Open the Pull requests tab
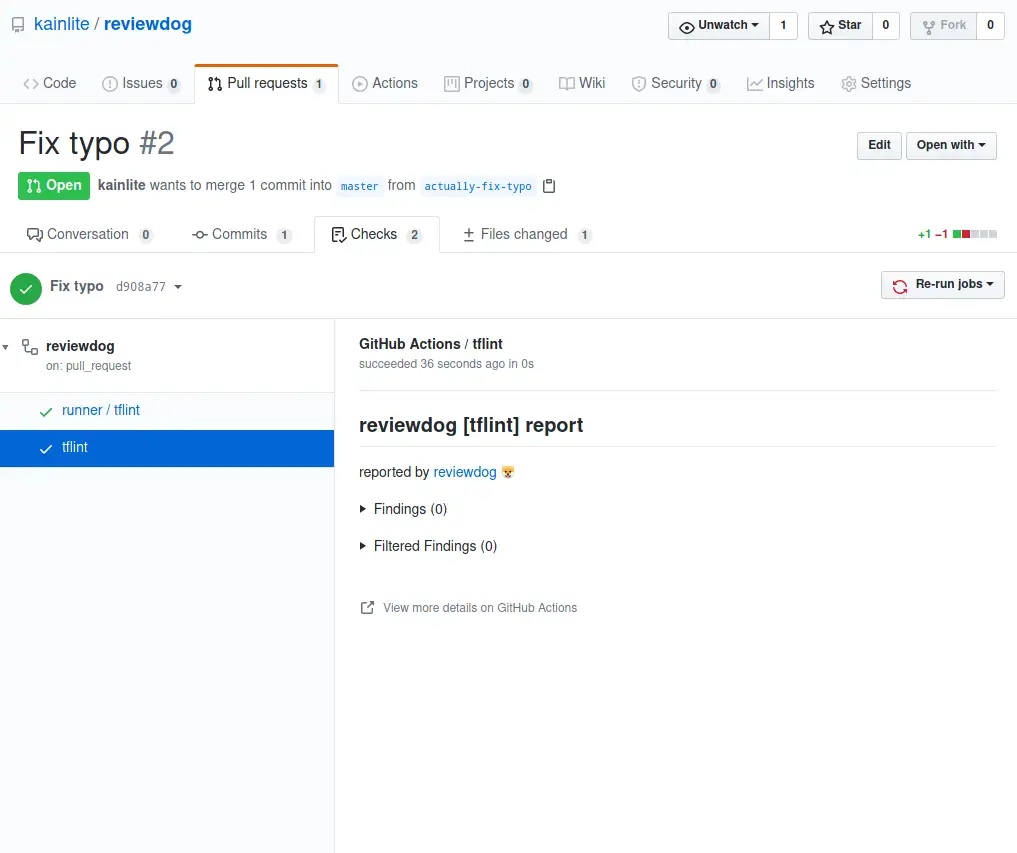The width and height of the screenshot is (1017, 853). (x=266, y=84)
